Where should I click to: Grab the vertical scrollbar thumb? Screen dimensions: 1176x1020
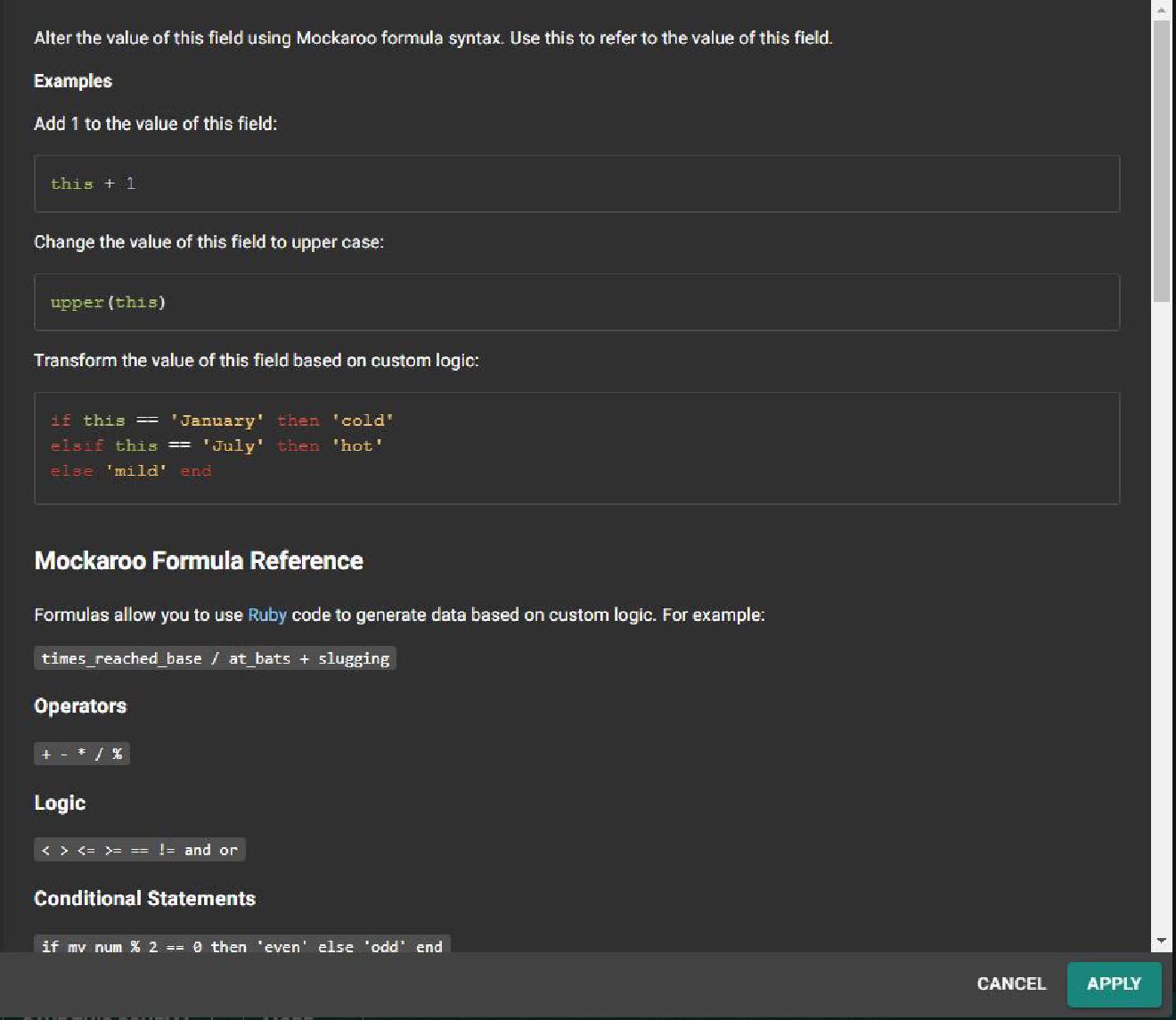point(1162,160)
